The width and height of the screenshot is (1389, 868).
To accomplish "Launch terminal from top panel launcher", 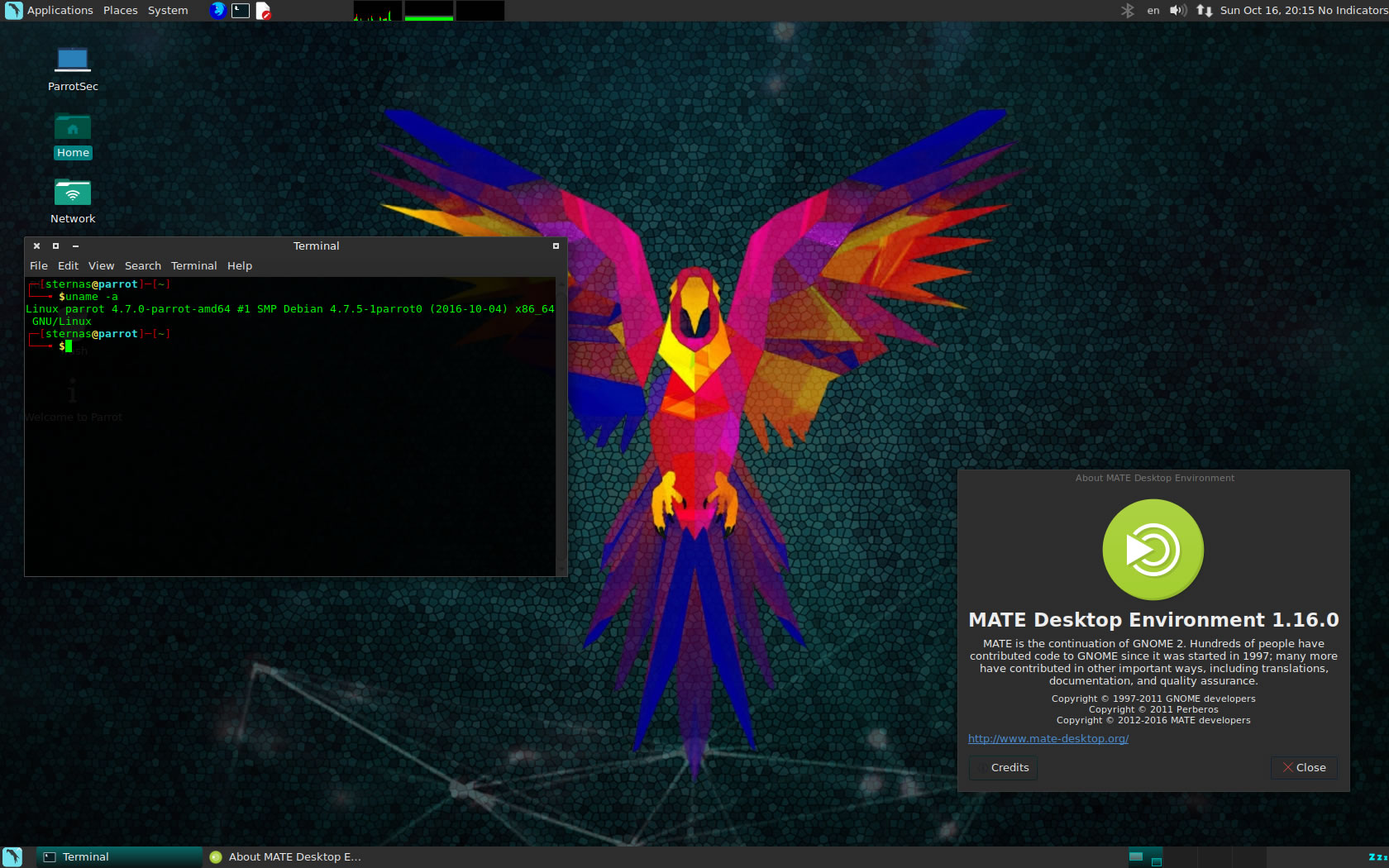I will (241, 11).
